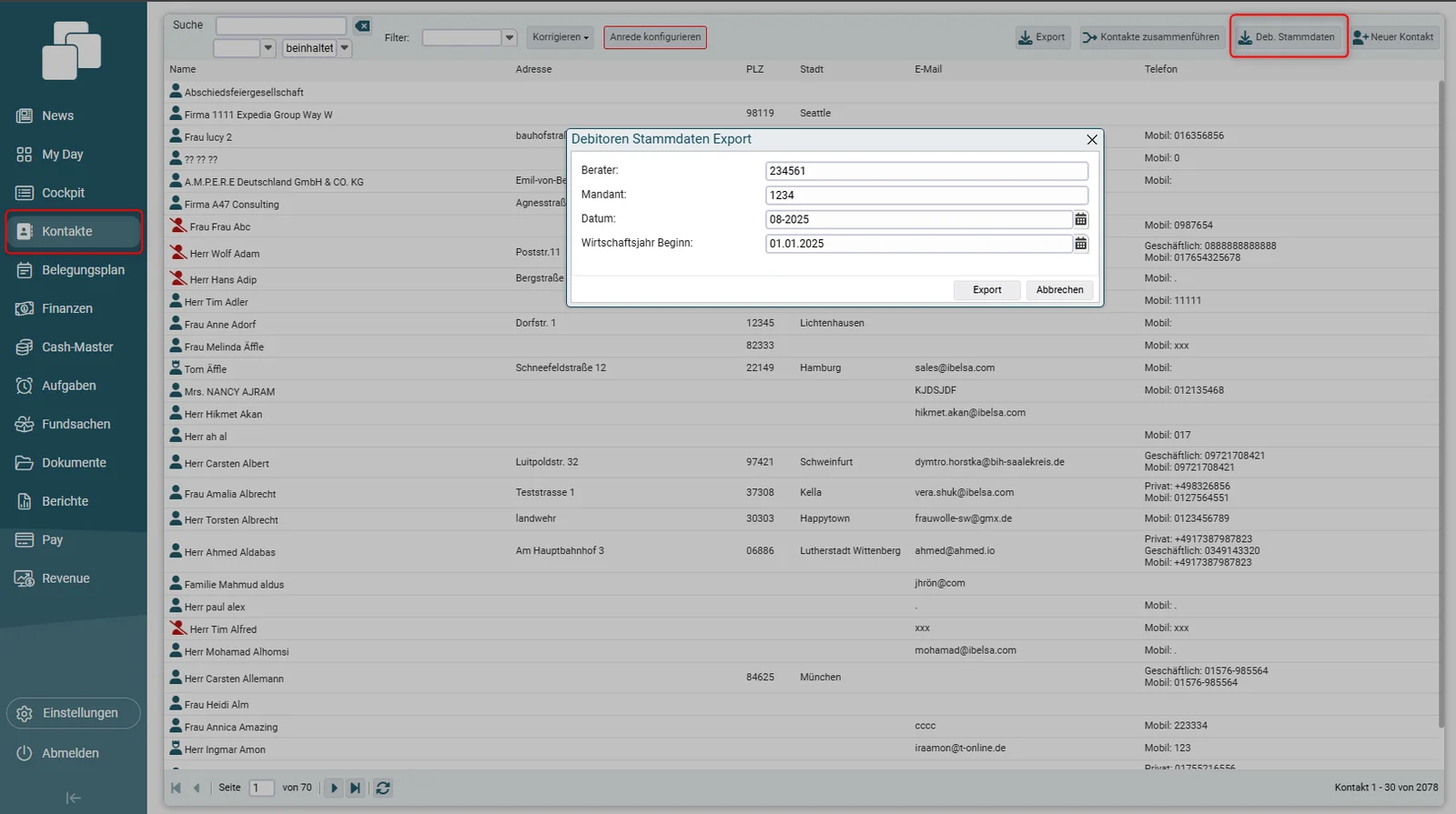Log out via Abmelden
This screenshot has height=814, width=1456.
70,753
